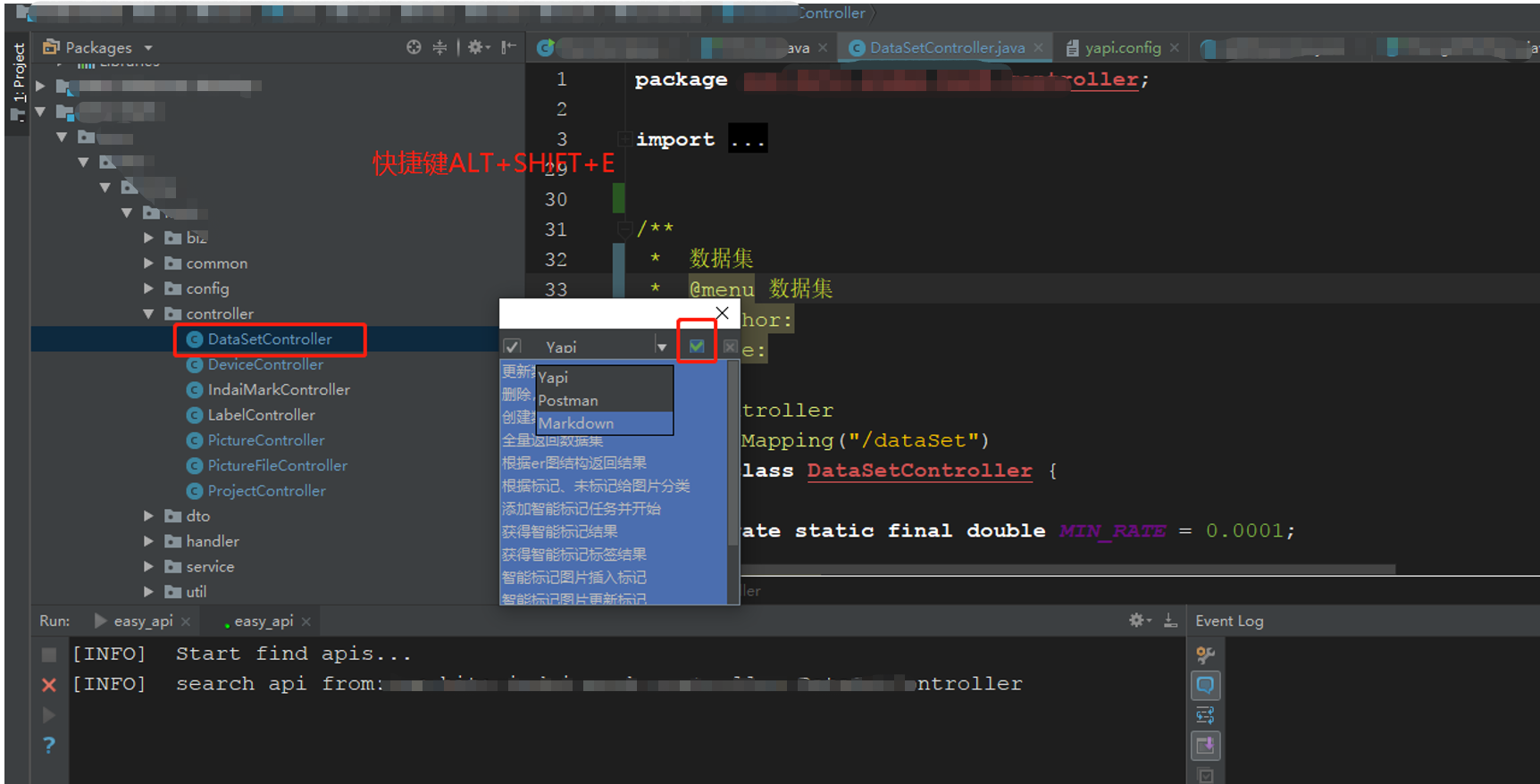Image resolution: width=1540 pixels, height=784 pixels.
Task: Fold the Javadoc comment at line 31
Action: [x=624, y=229]
